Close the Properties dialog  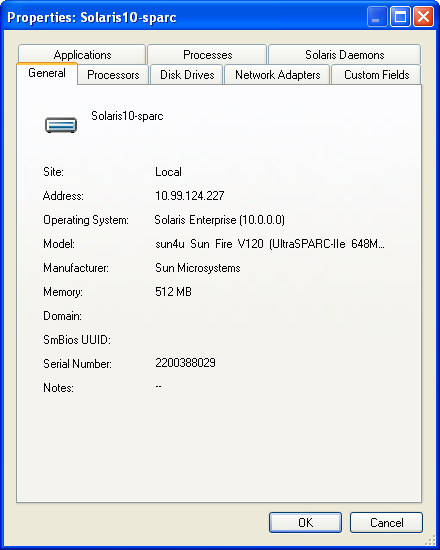pos(423,16)
